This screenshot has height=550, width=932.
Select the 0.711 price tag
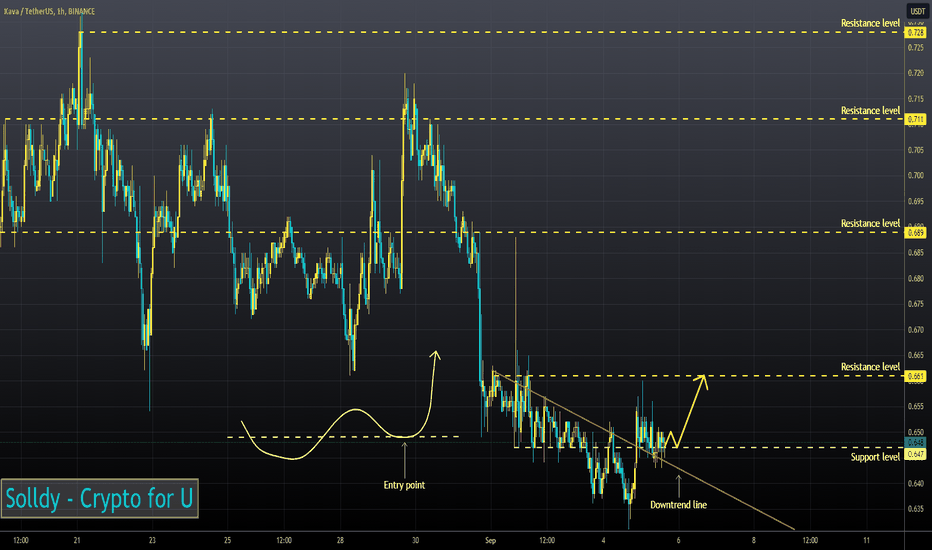click(x=916, y=120)
